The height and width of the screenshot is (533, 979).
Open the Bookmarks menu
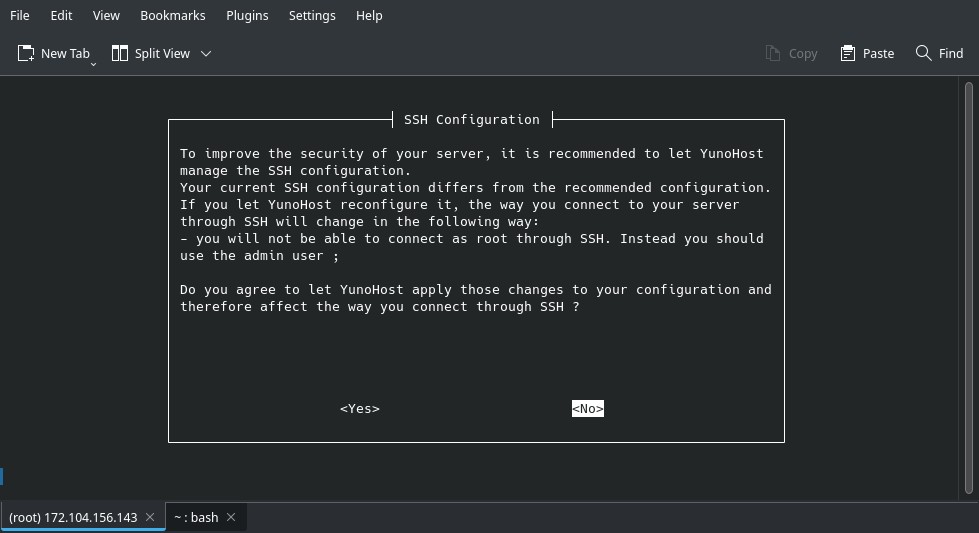click(173, 15)
